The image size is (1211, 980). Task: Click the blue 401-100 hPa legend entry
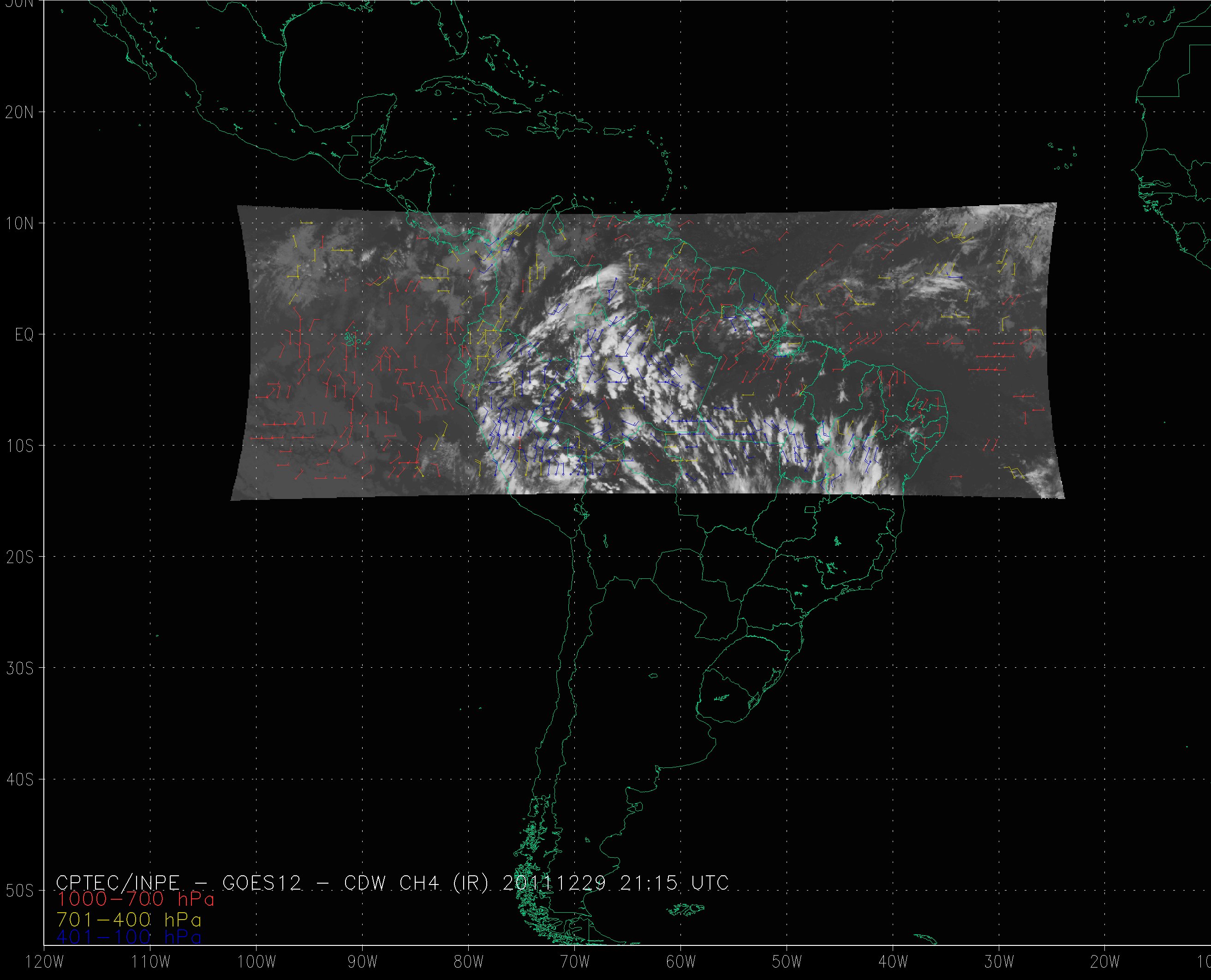click(x=129, y=938)
